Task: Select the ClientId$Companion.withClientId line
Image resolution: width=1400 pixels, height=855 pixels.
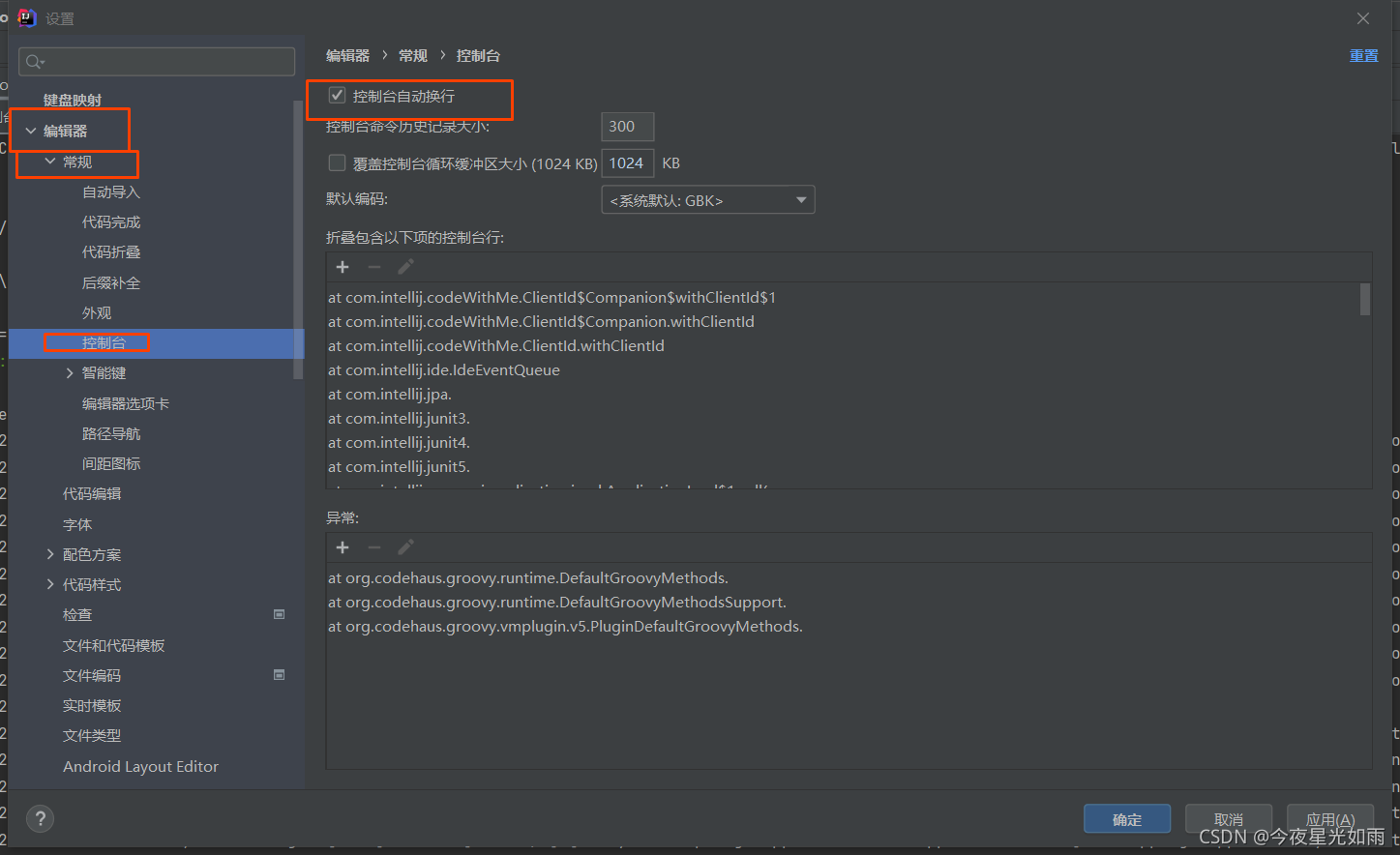Action: pyautogui.click(x=541, y=322)
